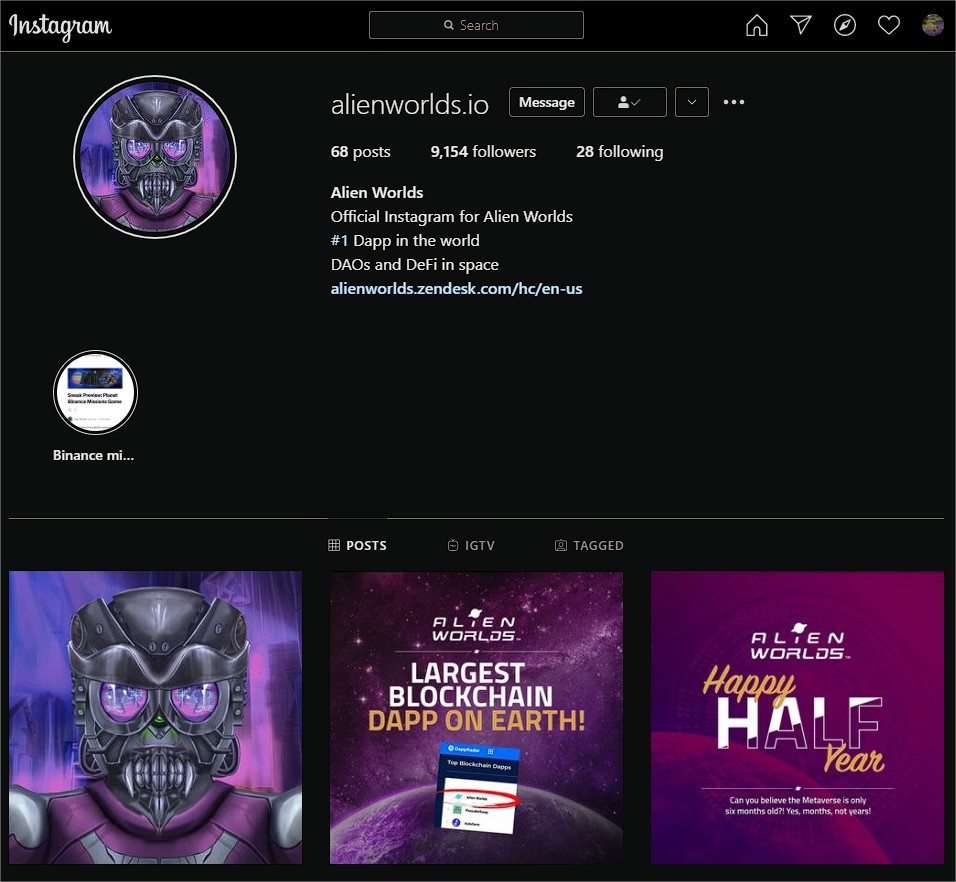Screen dimensions: 956x882
Task: Open the 28 following list
Action: pyautogui.click(x=619, y=152)
